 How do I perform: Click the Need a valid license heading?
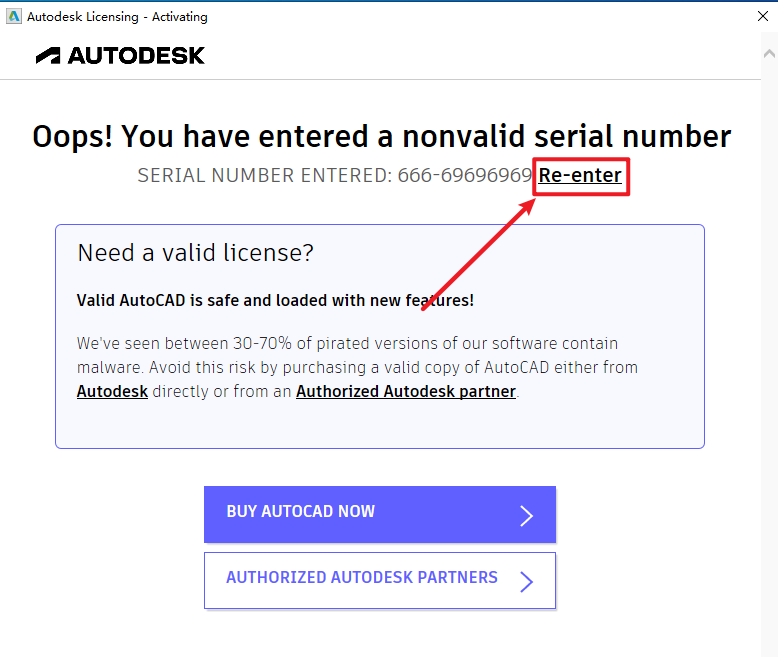(x=195, y=253)
